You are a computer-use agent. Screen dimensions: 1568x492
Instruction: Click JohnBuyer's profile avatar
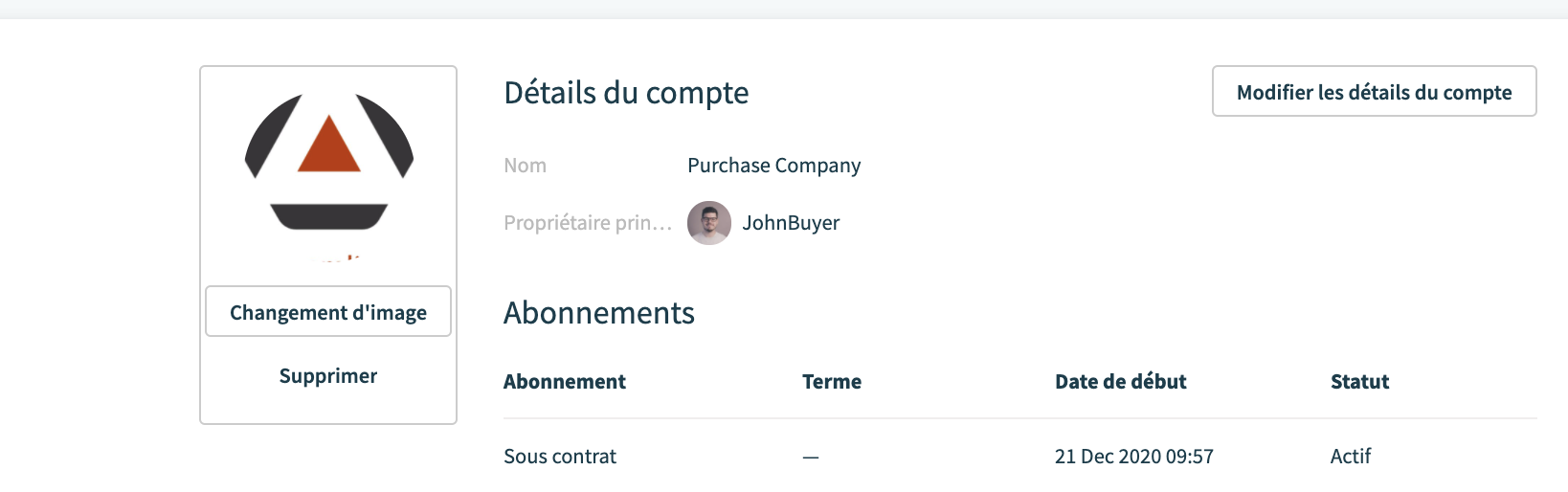(x=709, y=223)
